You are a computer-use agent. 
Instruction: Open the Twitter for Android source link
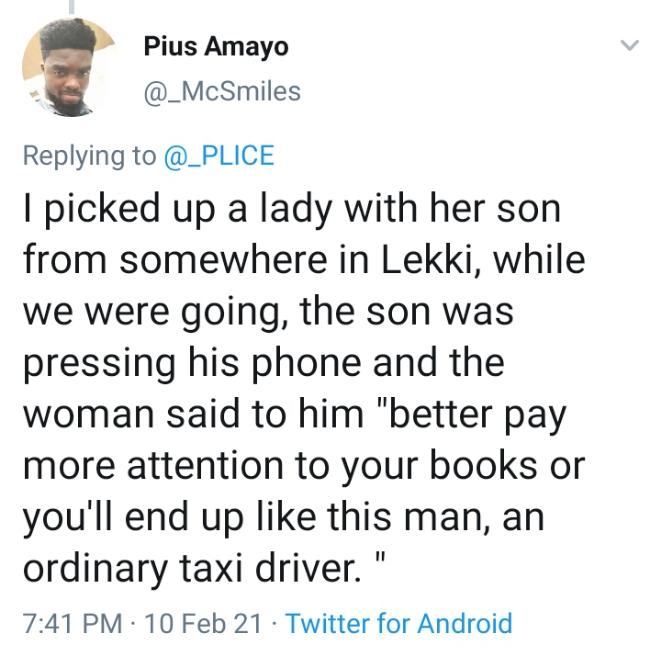pos(398,624)
